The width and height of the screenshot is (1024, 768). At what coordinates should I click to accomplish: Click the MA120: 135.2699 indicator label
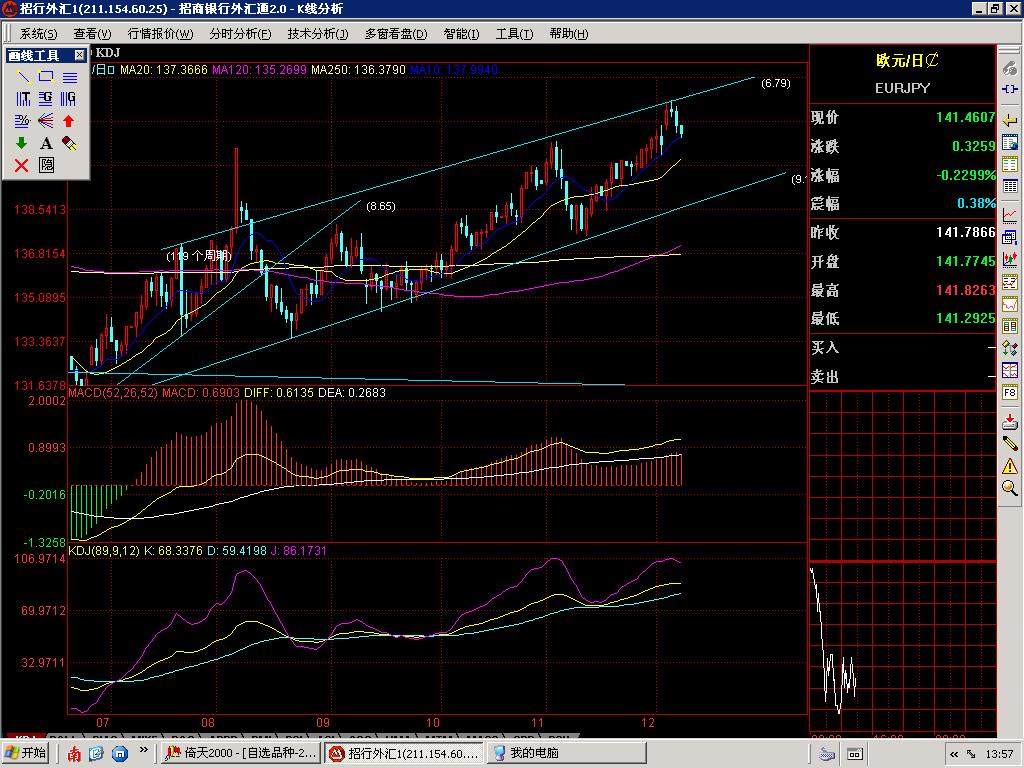tap(259, 69)
